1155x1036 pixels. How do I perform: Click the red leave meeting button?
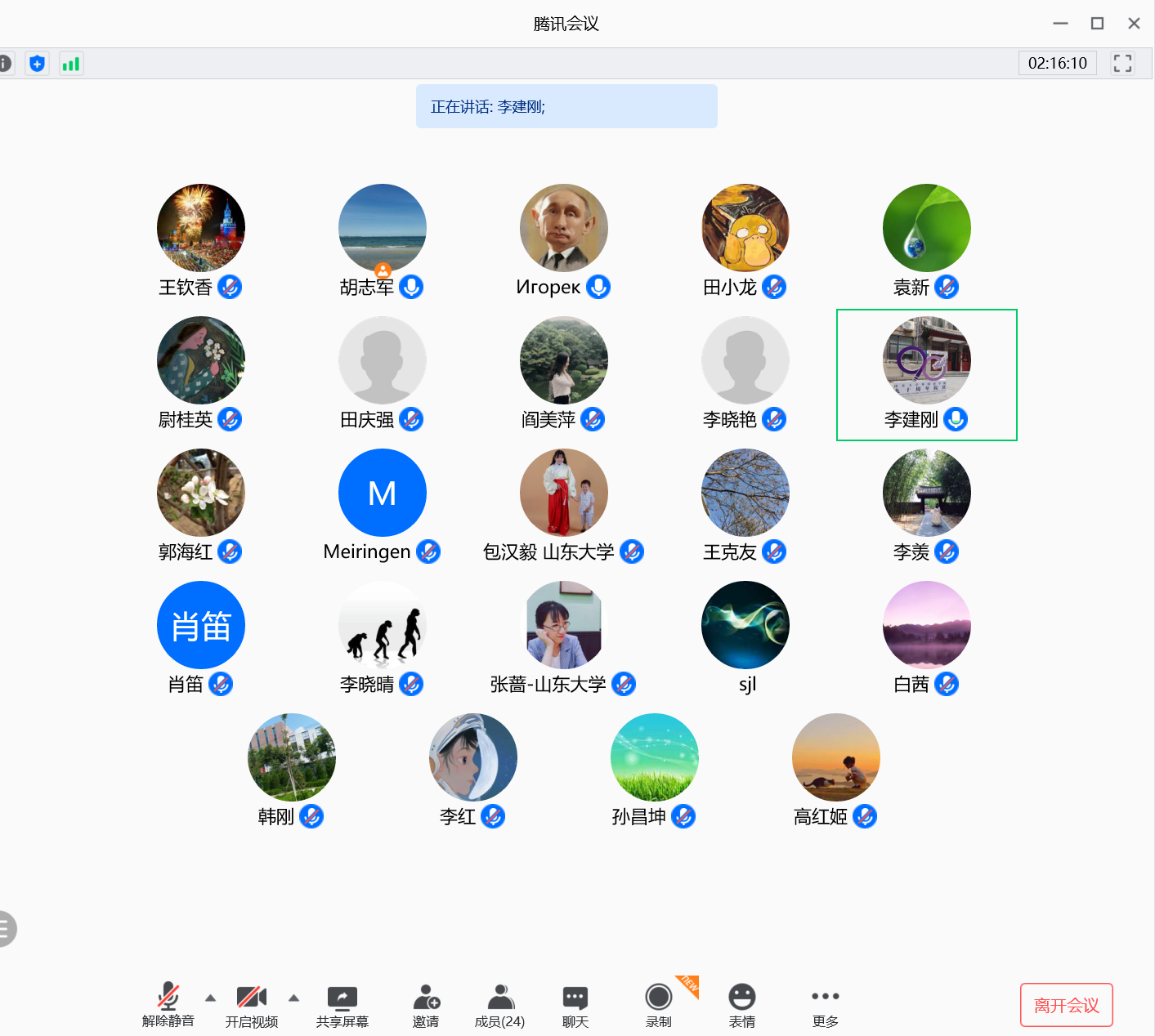click(x=1066, y=1005)
